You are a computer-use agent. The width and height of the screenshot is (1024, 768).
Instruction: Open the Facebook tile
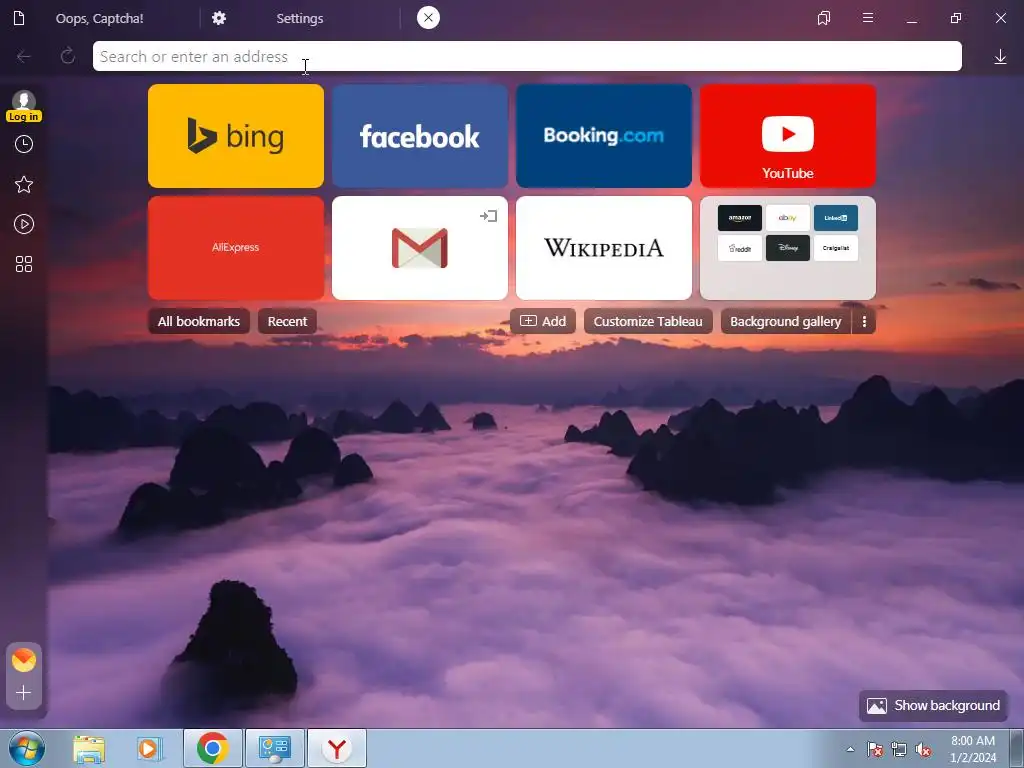pos(420,136)
